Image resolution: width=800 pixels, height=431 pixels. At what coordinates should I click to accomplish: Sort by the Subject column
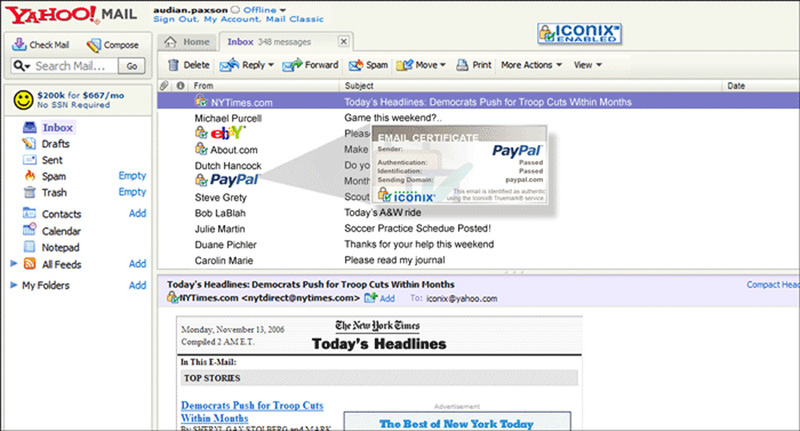pos(359,86)
